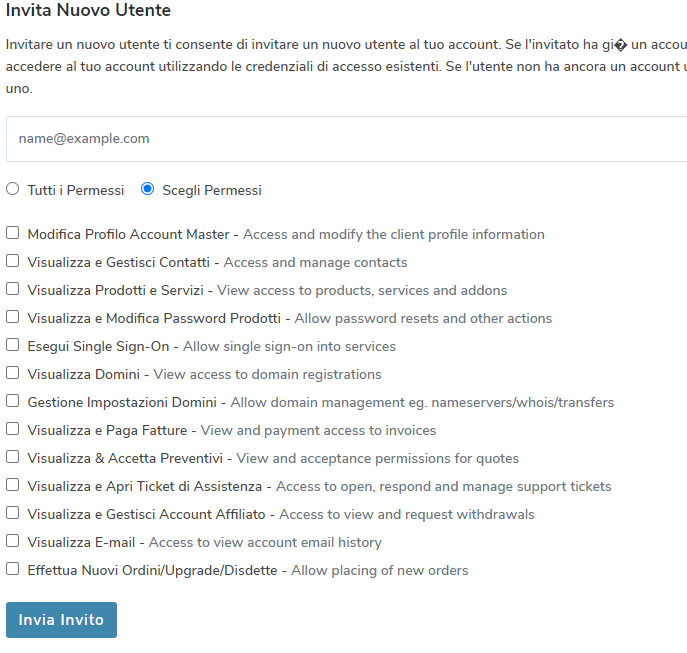The height and width of the screenshot is (653, 687).
Task: Check Visualizza e Apri Ticket di Assistenza
Action: (x=13, y=485)
